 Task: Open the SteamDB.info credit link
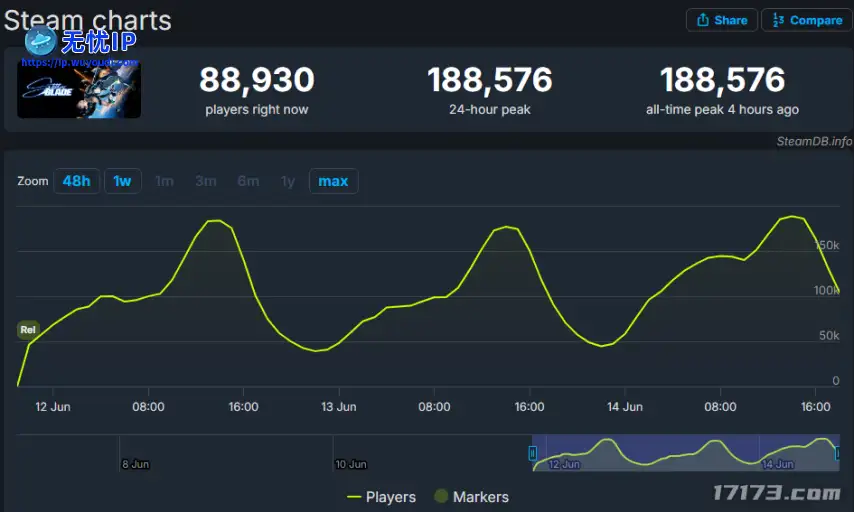coord(814,141)
